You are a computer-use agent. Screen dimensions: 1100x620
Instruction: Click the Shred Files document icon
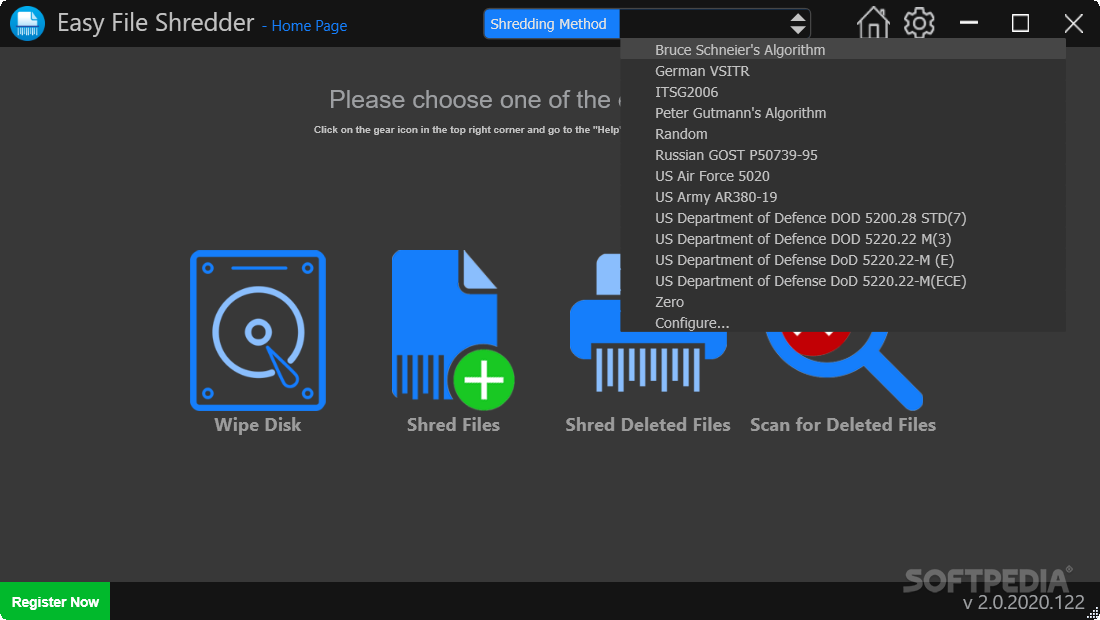(x=452, y=330)
